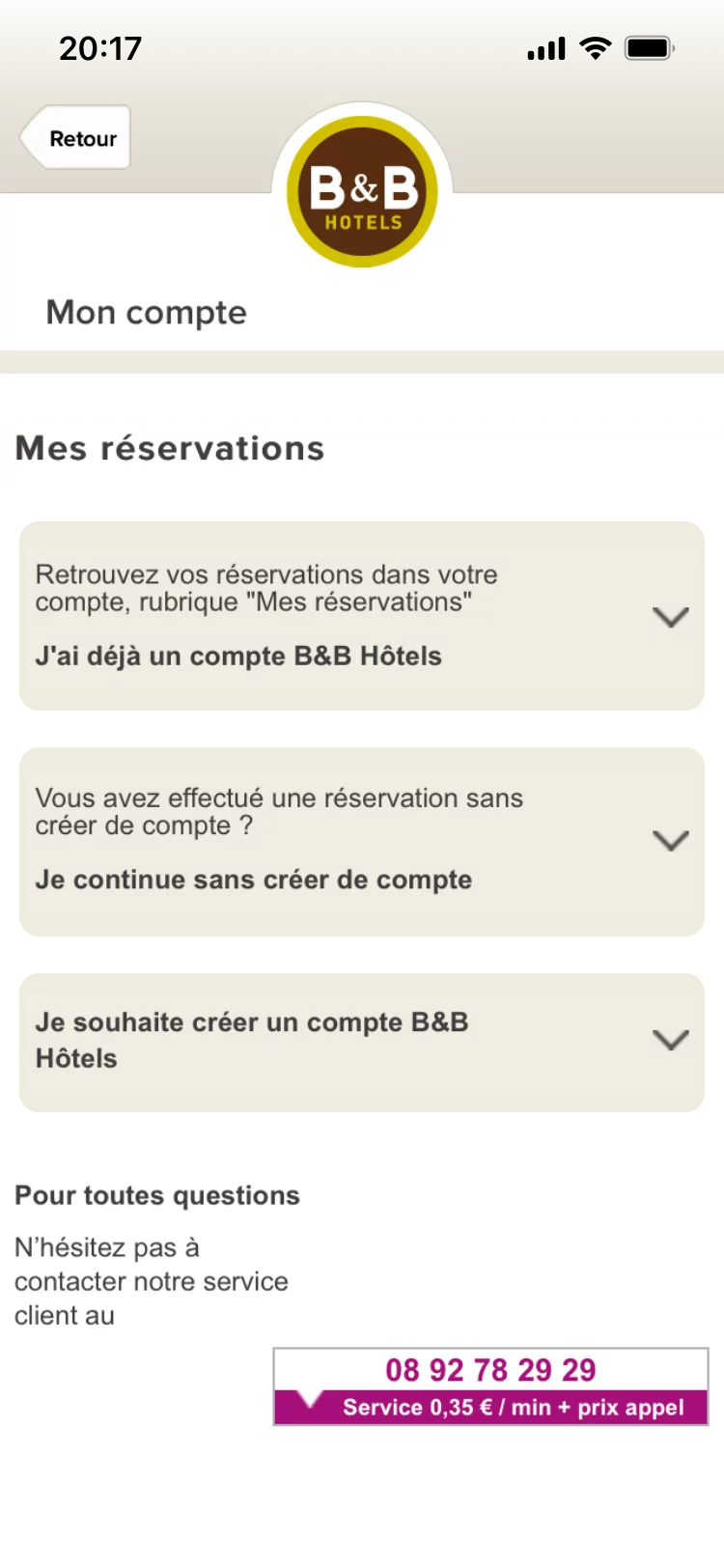Tap the Retour back button
Viewport: 724px width, 1568px height.
point(76,138)
